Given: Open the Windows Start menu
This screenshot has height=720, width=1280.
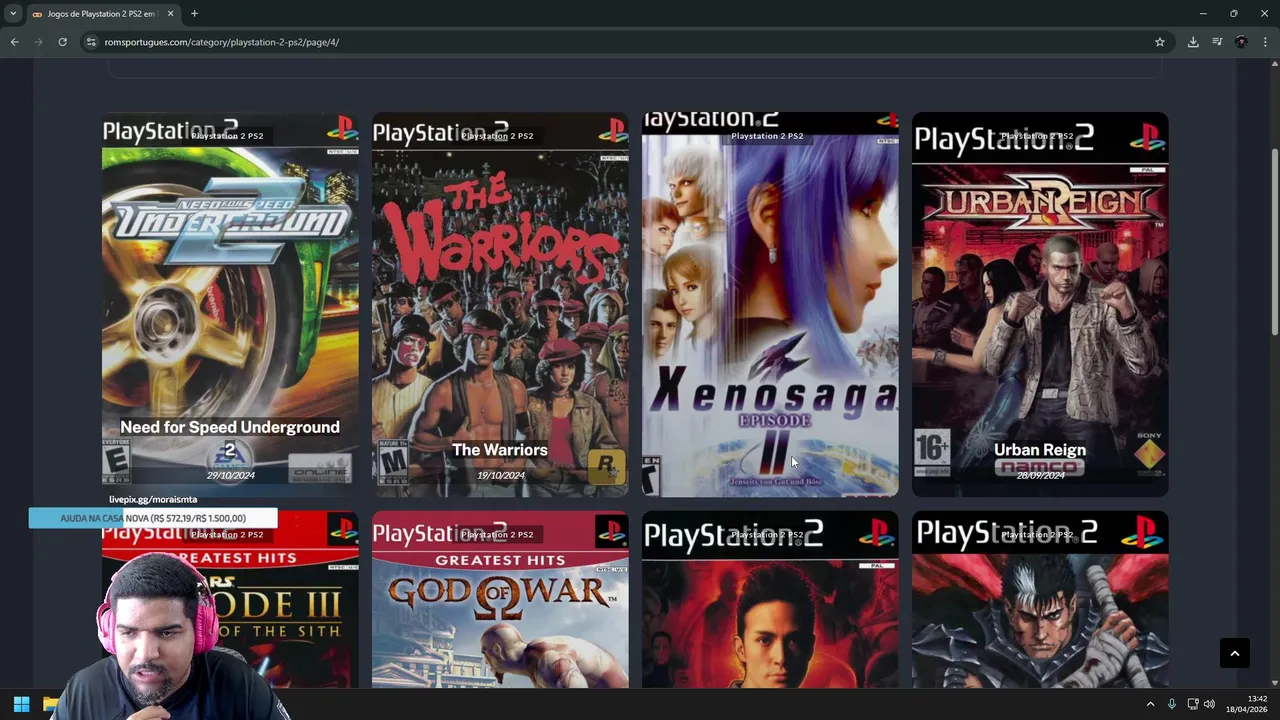Looking at the screenshot, I should [21, 704].
